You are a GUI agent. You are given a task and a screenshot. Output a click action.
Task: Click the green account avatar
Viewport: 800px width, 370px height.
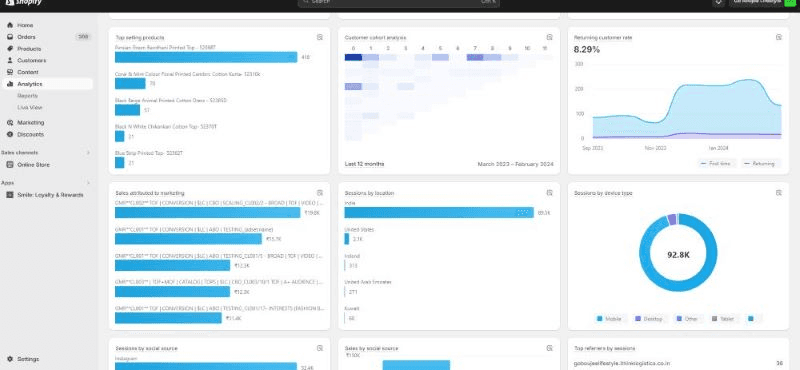(x=790, y=3)
